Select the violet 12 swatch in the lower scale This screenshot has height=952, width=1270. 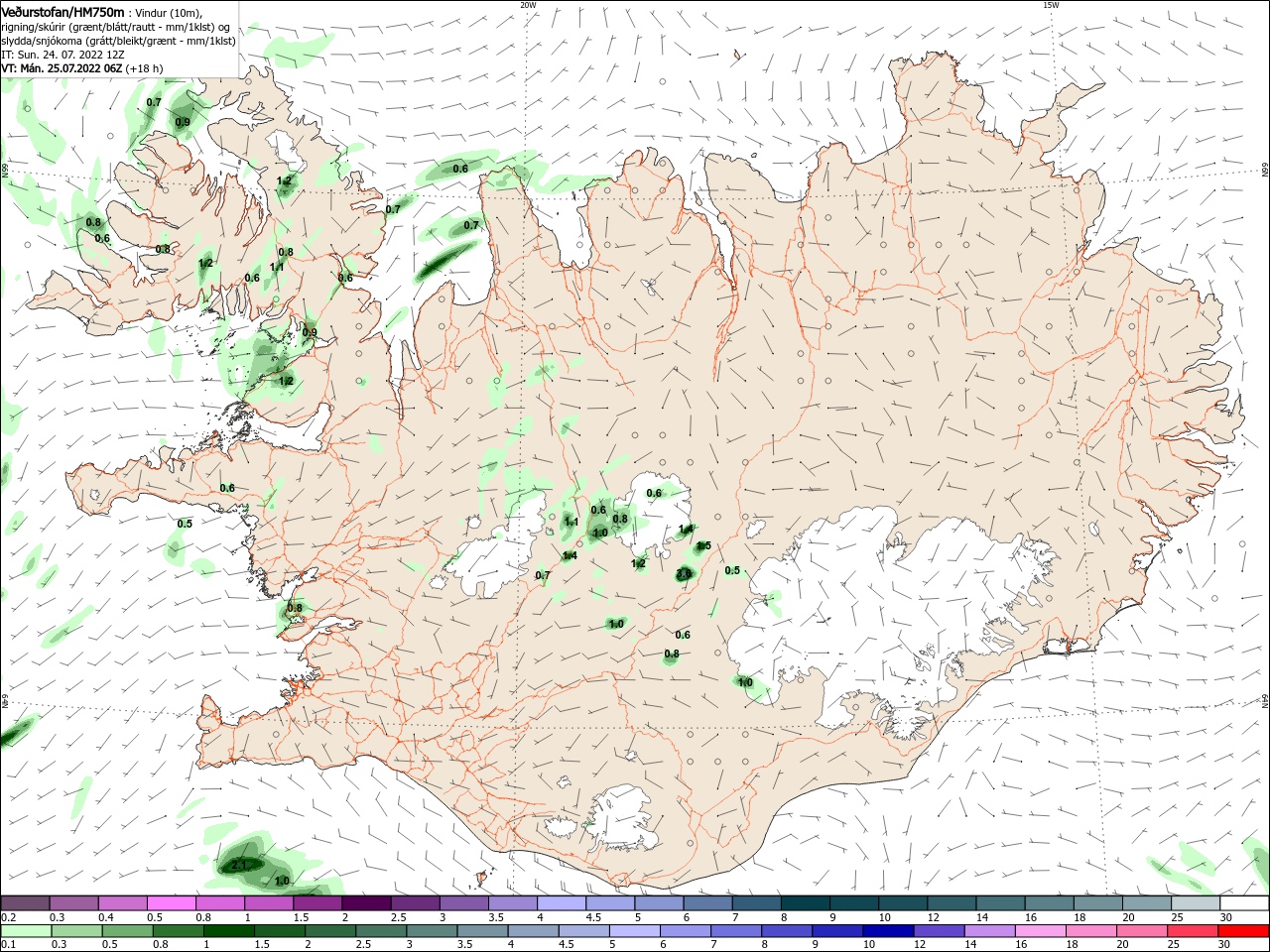coord(939,931)
